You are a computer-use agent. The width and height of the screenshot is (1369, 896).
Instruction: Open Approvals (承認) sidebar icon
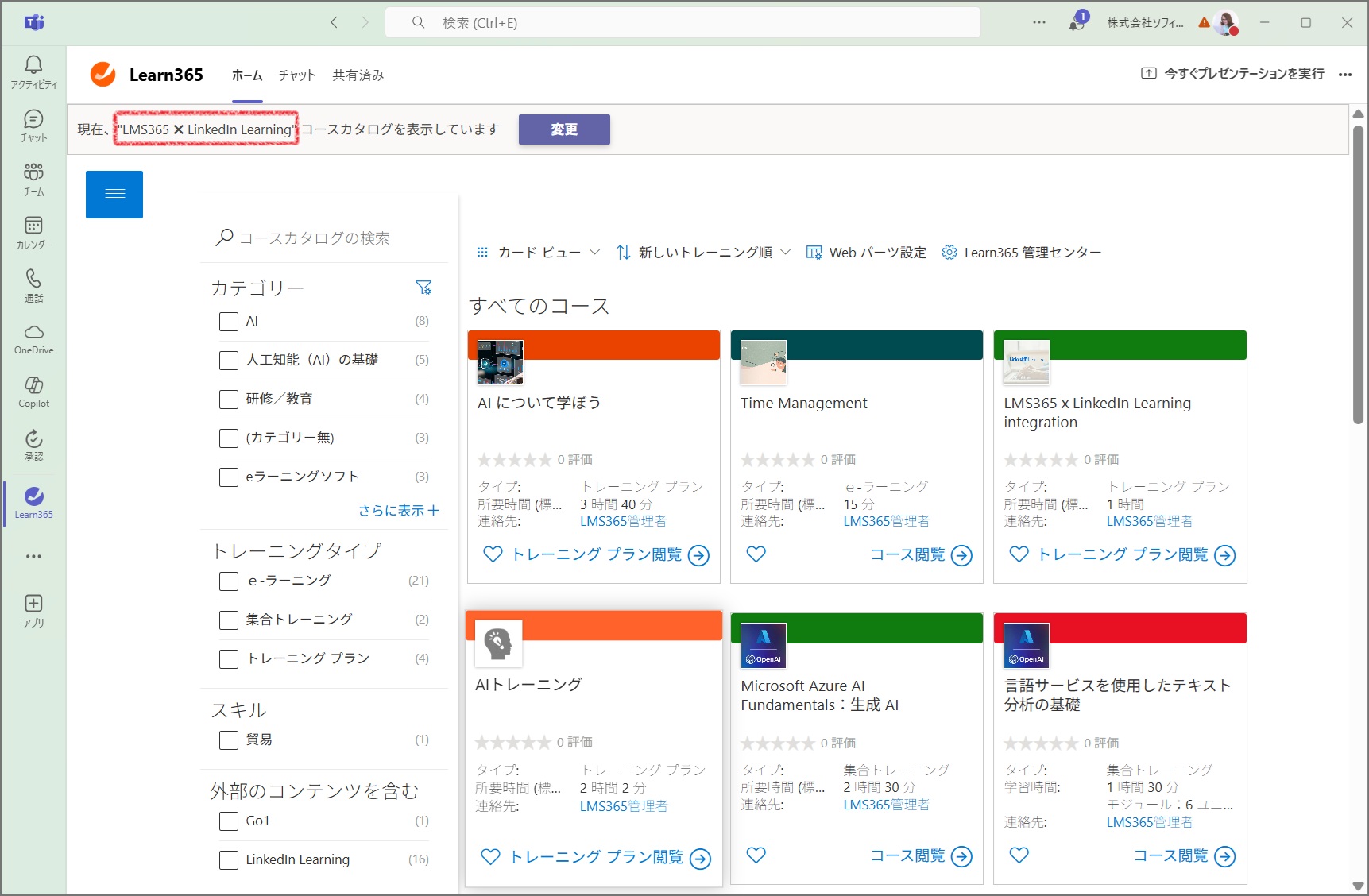[x=33, y=445]
